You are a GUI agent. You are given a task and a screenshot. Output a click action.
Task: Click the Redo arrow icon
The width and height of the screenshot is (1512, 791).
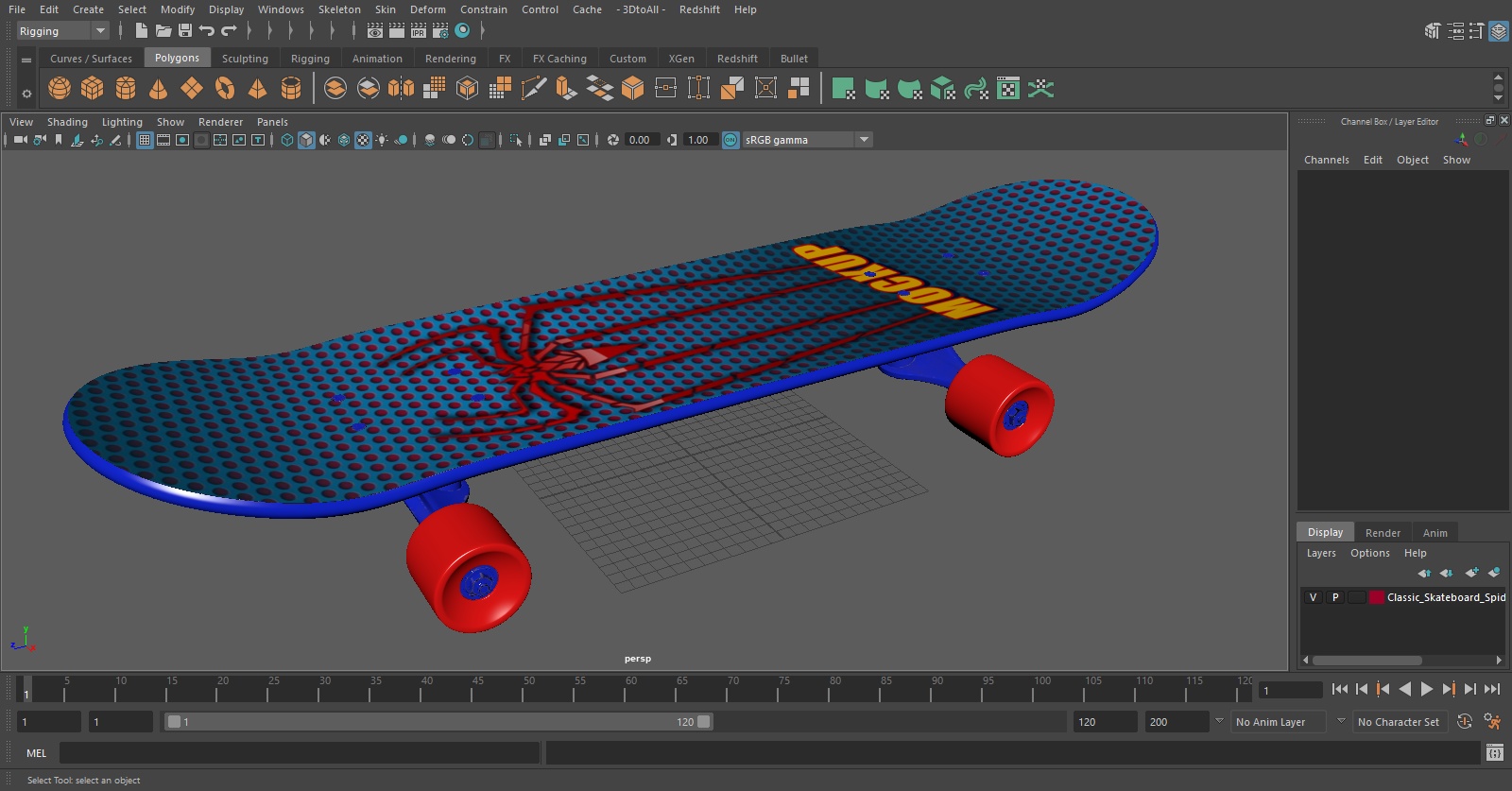[229, 31]
